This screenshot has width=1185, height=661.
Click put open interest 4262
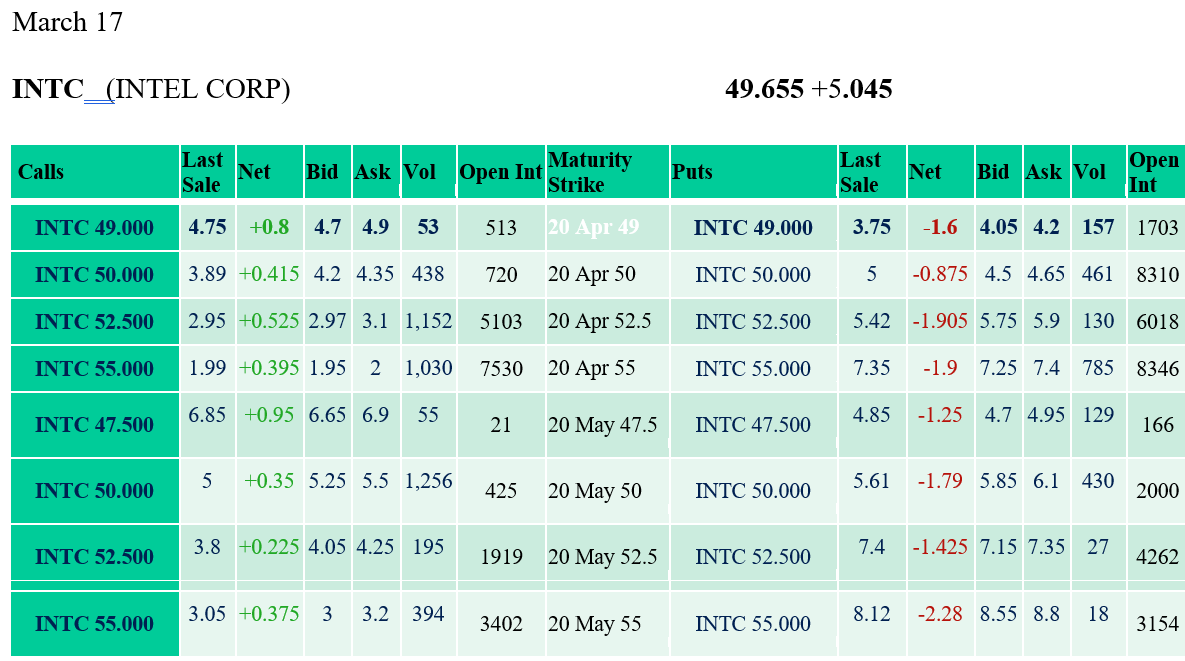1158,556
